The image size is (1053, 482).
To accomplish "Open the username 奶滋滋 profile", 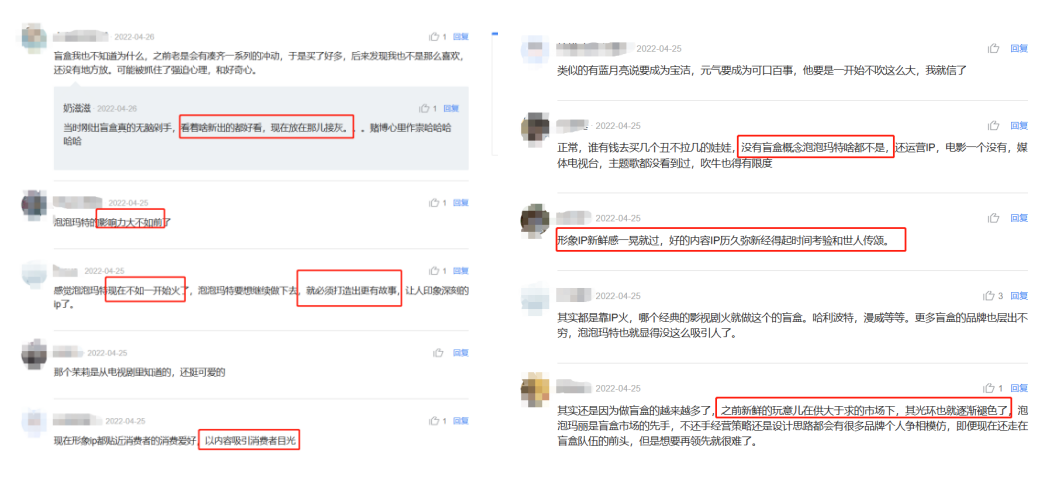I will (77, 108).
